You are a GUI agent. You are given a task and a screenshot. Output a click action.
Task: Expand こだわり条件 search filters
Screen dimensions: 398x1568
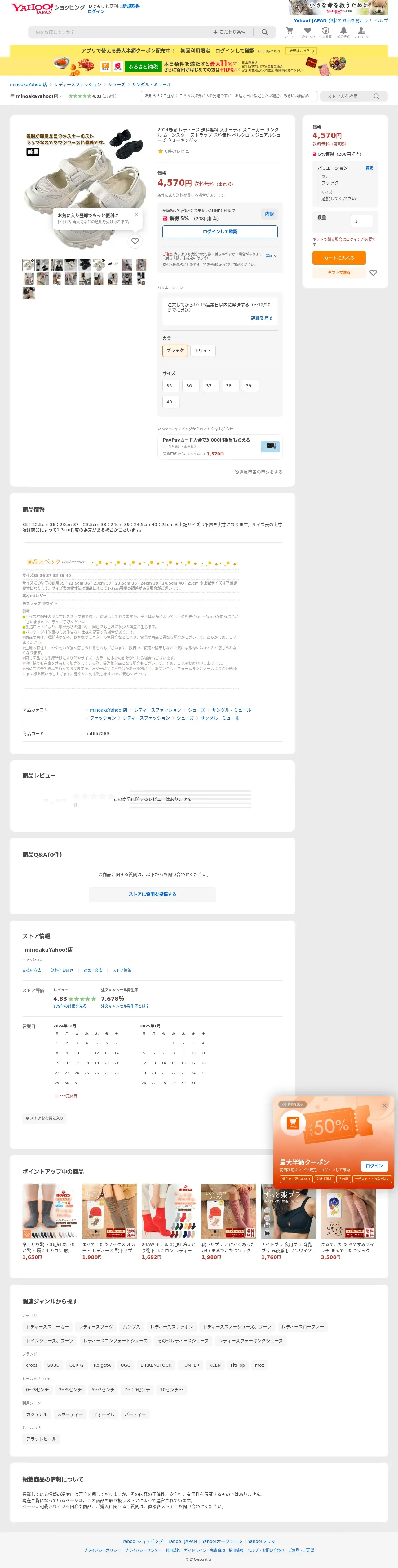click(x=229, y=32)
